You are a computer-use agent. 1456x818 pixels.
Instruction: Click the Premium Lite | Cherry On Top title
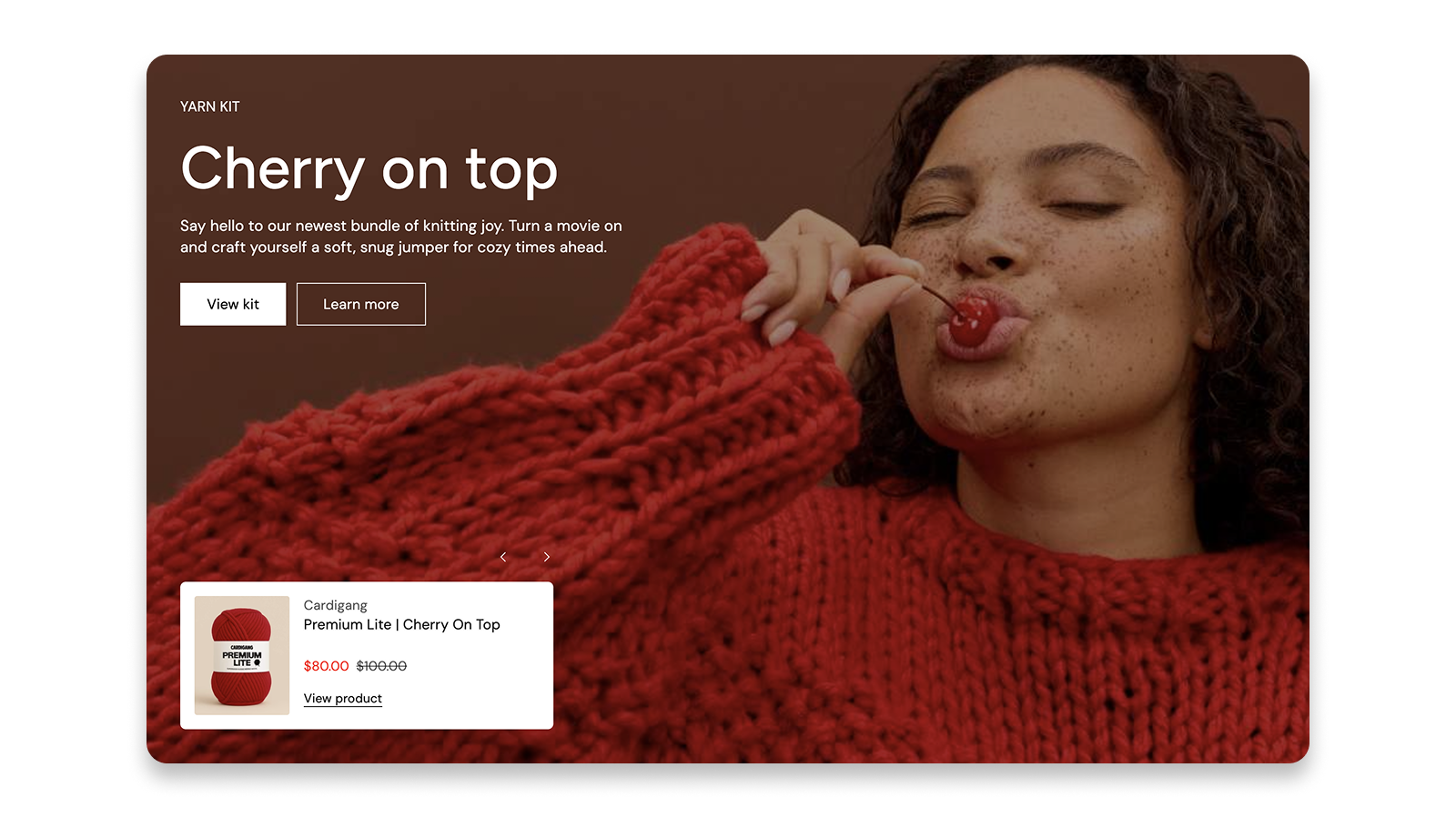(401, 624)
